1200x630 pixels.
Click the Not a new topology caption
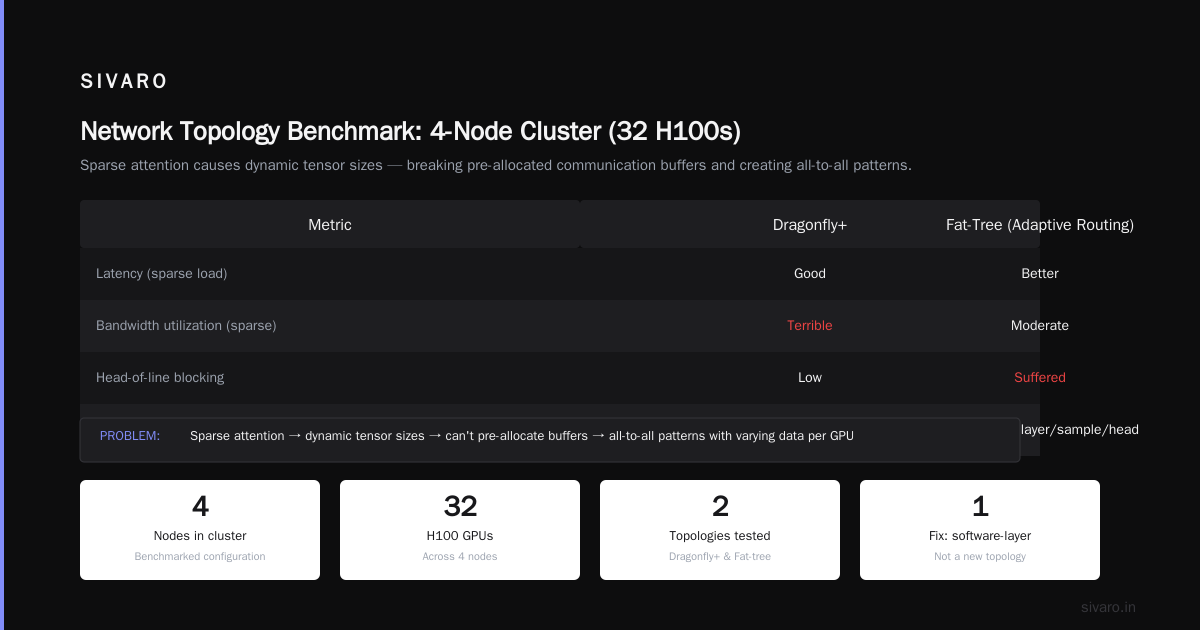(980, 556)
